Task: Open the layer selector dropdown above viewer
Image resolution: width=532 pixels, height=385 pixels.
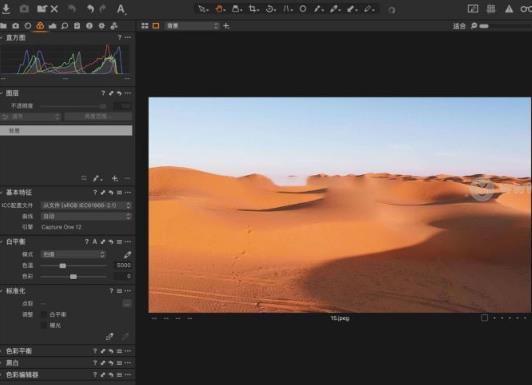Action: click(x=192, y=26)
